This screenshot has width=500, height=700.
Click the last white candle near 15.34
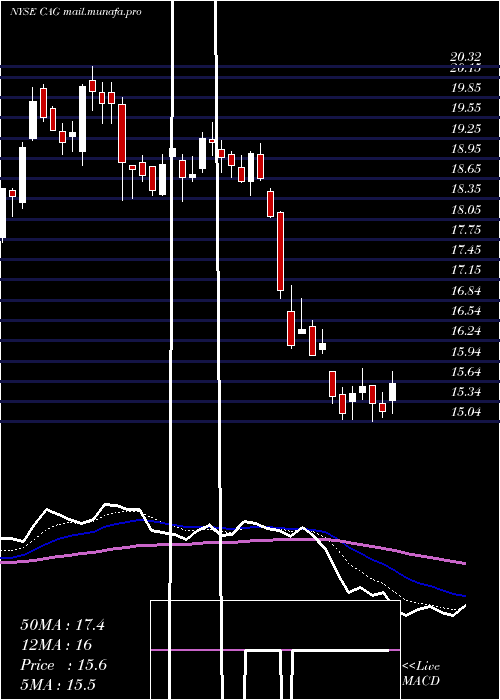pos(392,392)
